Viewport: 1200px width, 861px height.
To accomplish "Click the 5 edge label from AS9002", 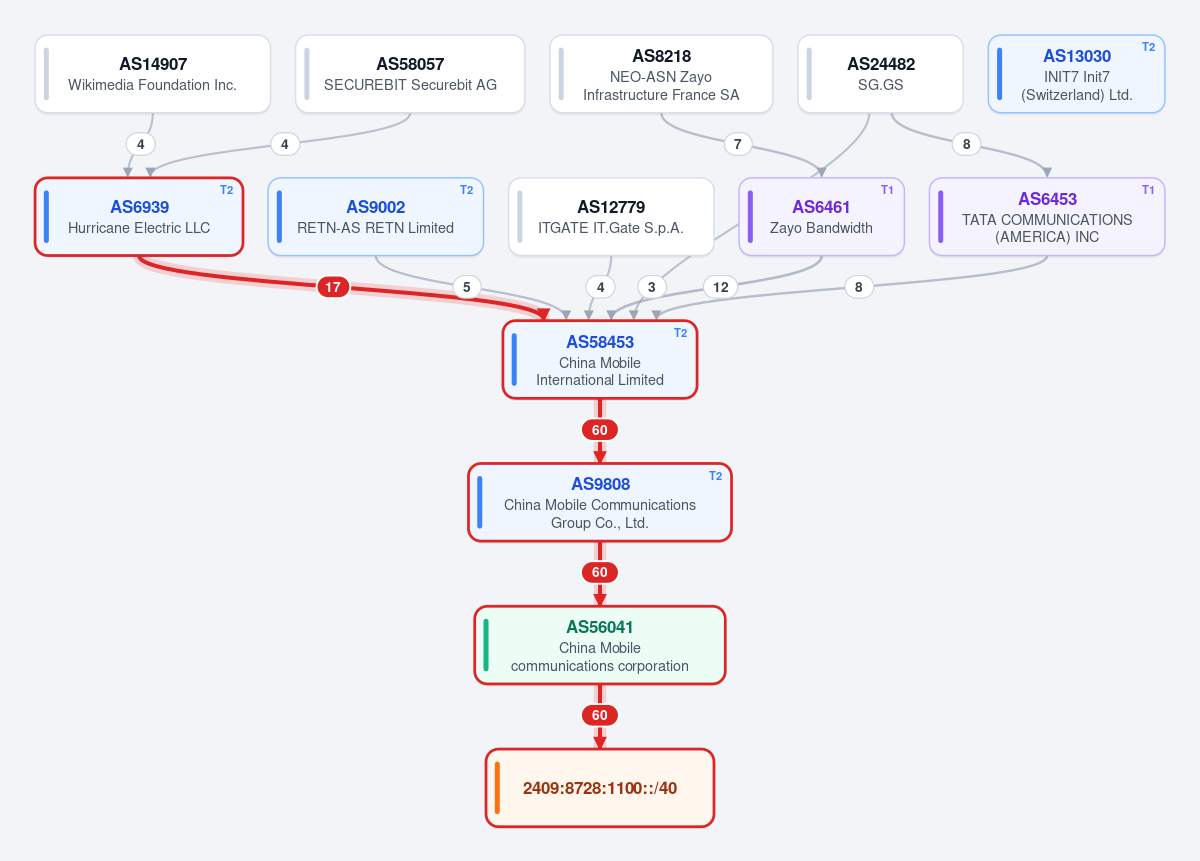I will pyautogui.click(x=466, y=287).
